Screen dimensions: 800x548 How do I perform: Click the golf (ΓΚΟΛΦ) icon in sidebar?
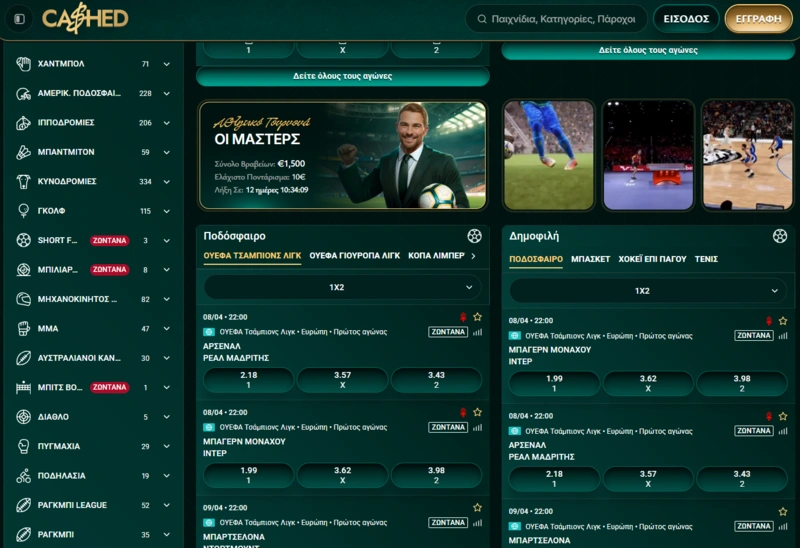click(24, 211)
